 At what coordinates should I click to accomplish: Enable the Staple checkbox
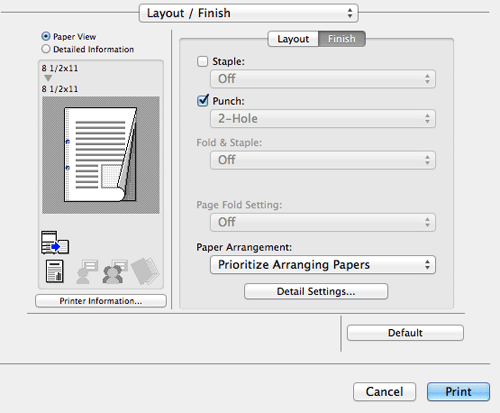click(x=202, y=61)
